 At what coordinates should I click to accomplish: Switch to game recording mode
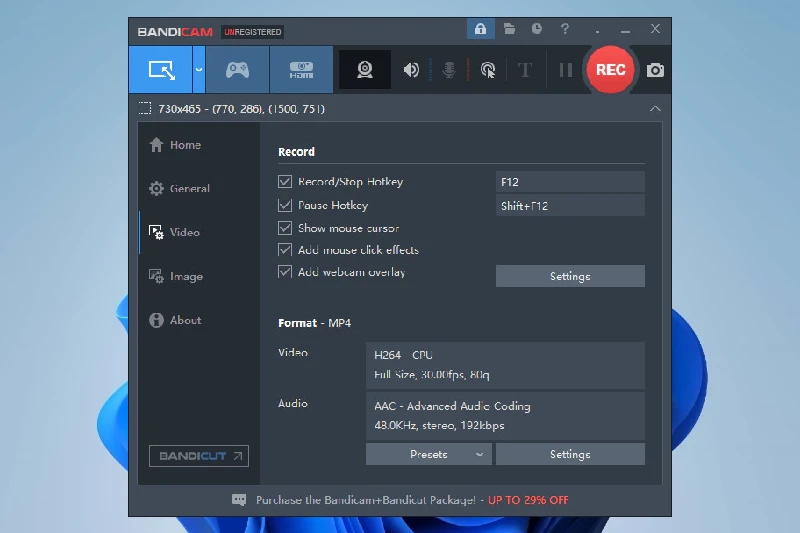237,70
